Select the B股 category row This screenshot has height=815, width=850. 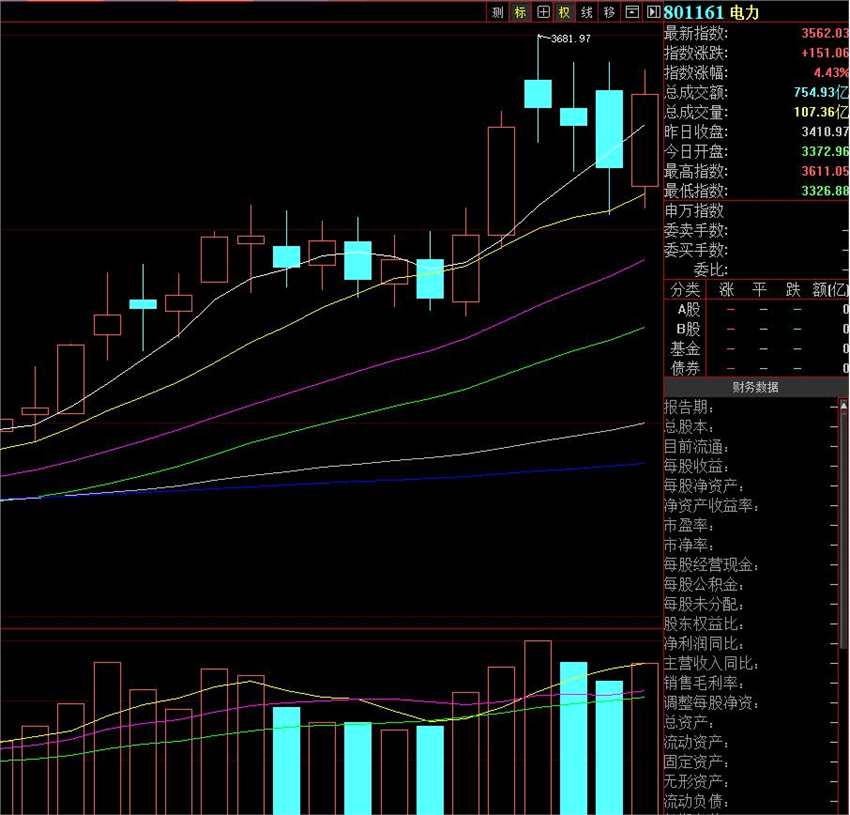685,329
